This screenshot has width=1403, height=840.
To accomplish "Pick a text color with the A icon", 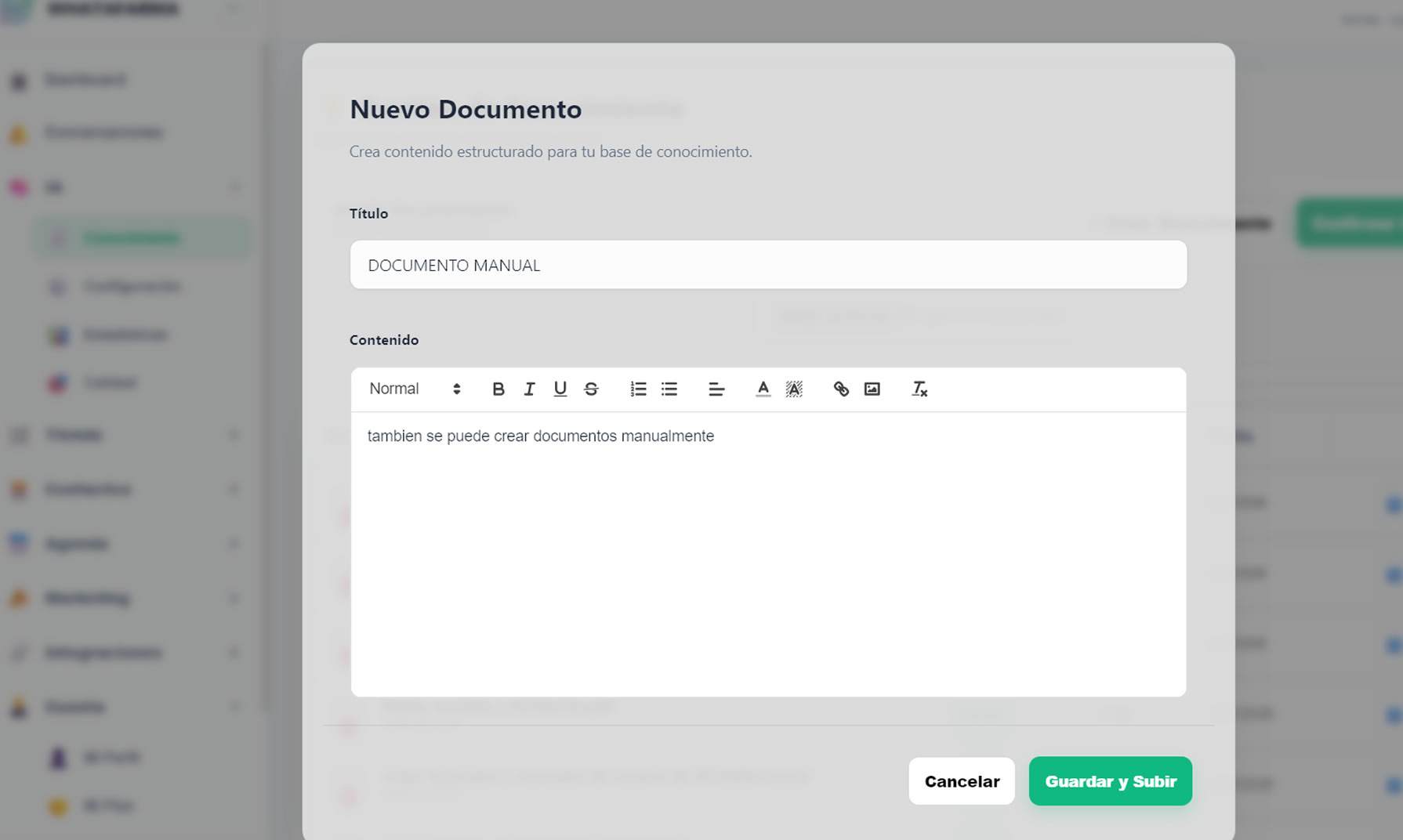I will pyautogui.click(x=762, y=389).
